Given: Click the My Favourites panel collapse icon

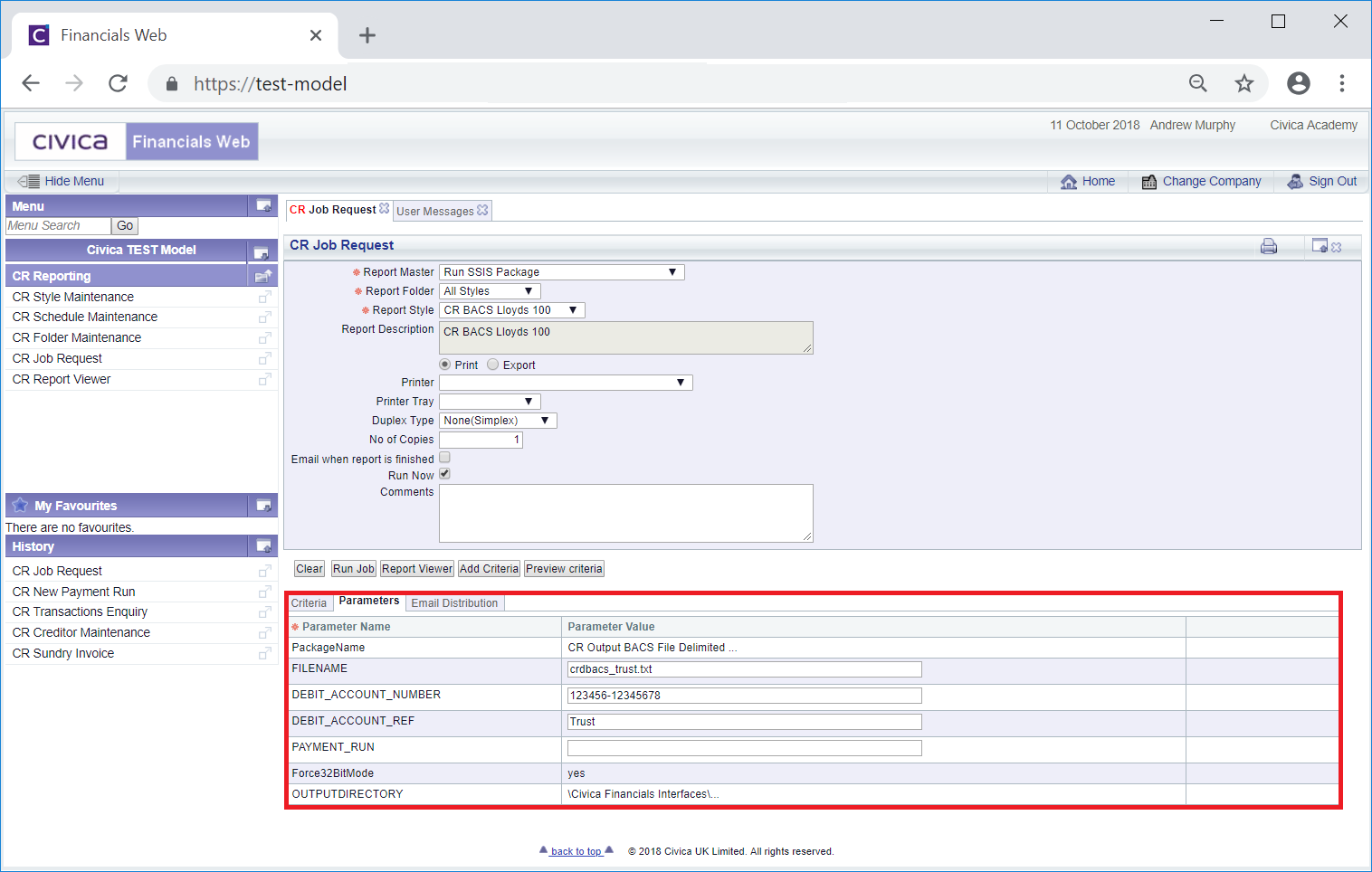Looking at the screenshot, I should 263,506.
